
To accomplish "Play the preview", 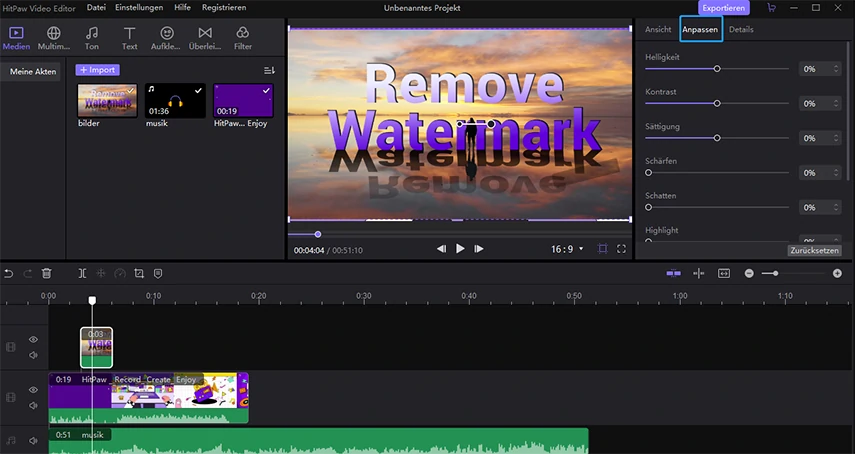I will coord(460,249).
